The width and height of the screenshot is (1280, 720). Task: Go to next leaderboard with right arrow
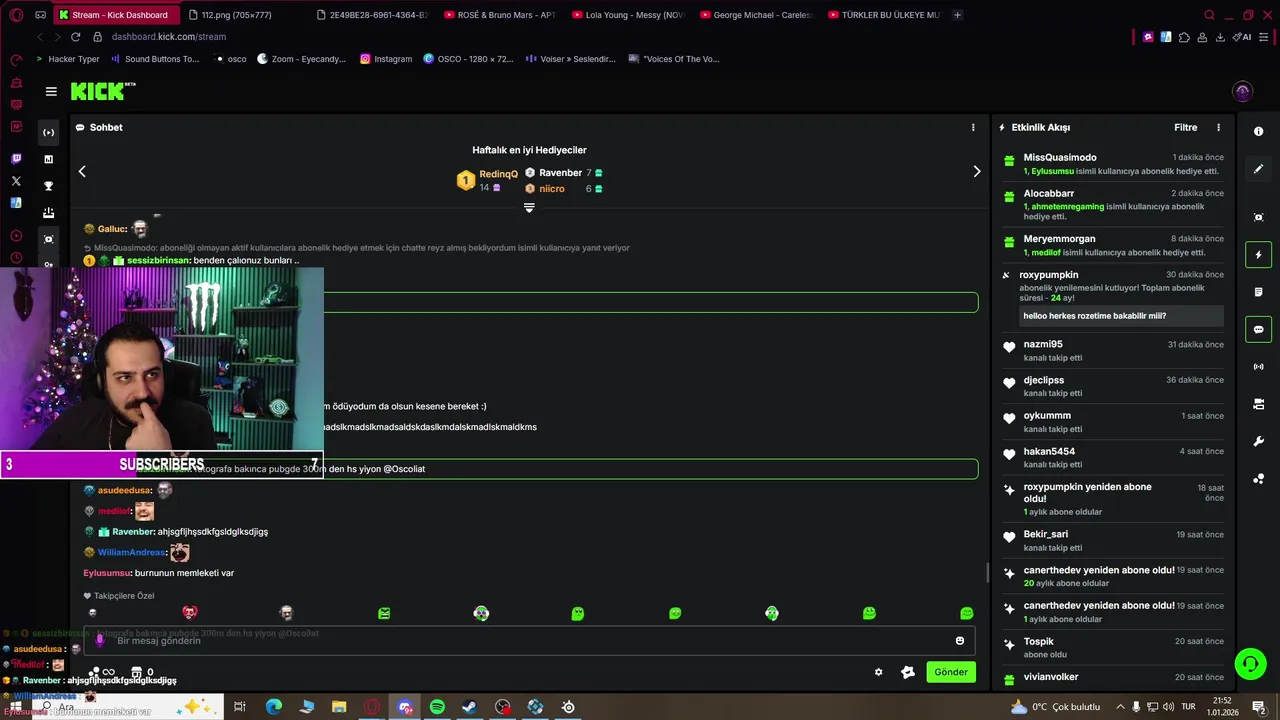coord(977,171)
